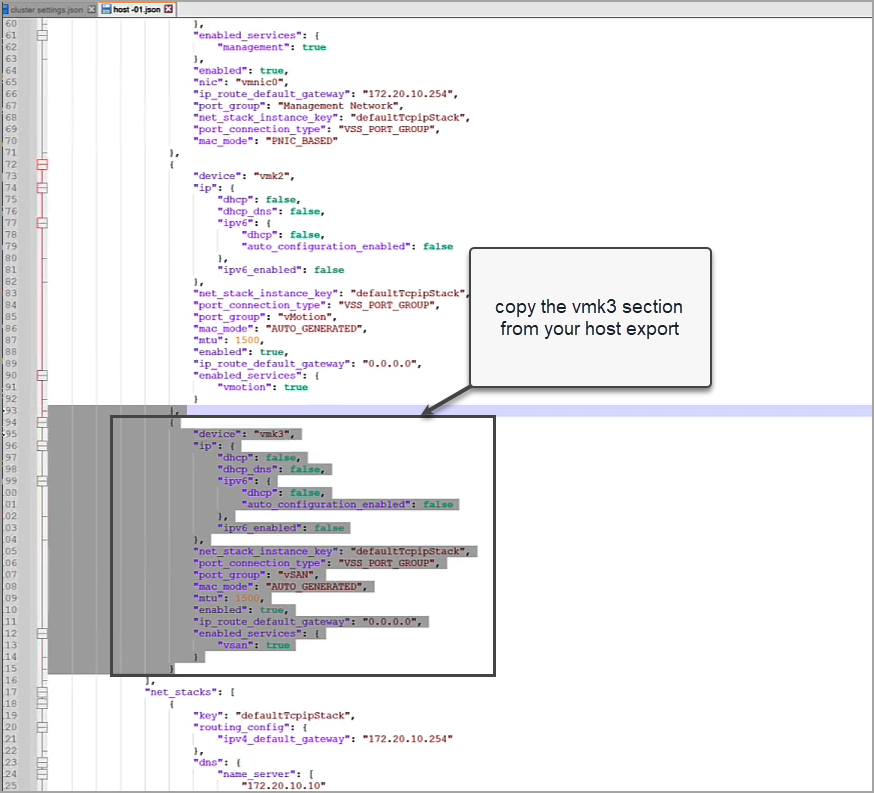Collapse the vmk3 "ipv6" block fold marker

click(42, 481)
